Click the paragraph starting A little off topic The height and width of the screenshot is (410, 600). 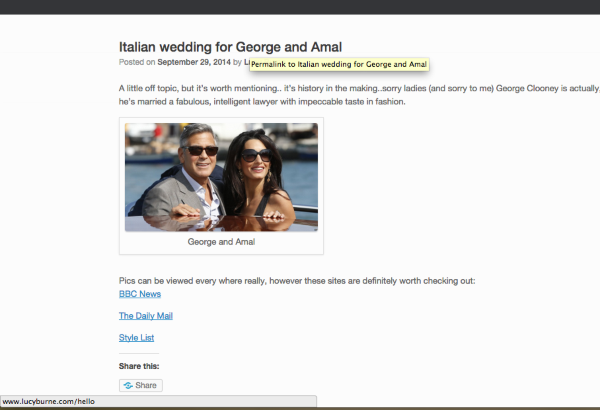click(x=359, y=95)
